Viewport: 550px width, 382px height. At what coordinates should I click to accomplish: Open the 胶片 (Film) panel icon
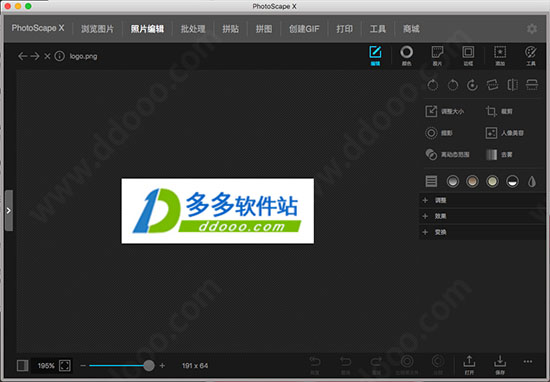(x=437, y=55)
